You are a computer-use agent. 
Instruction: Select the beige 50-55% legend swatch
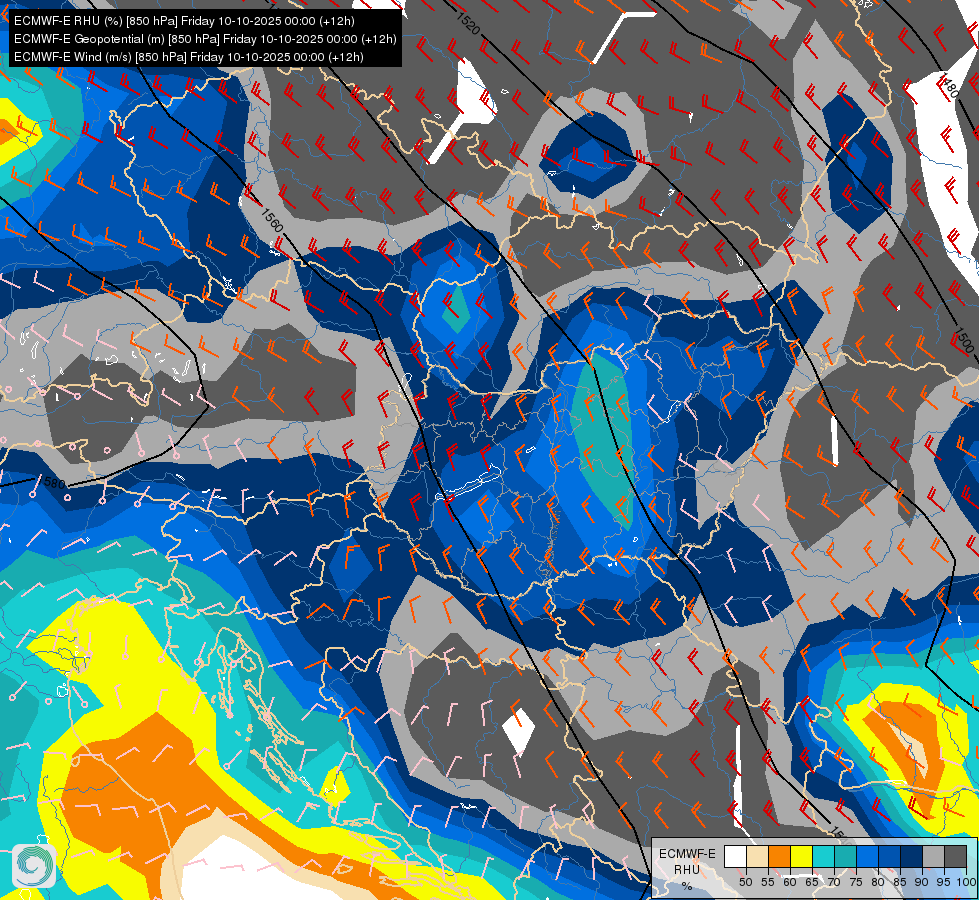[x=757, y=856]
